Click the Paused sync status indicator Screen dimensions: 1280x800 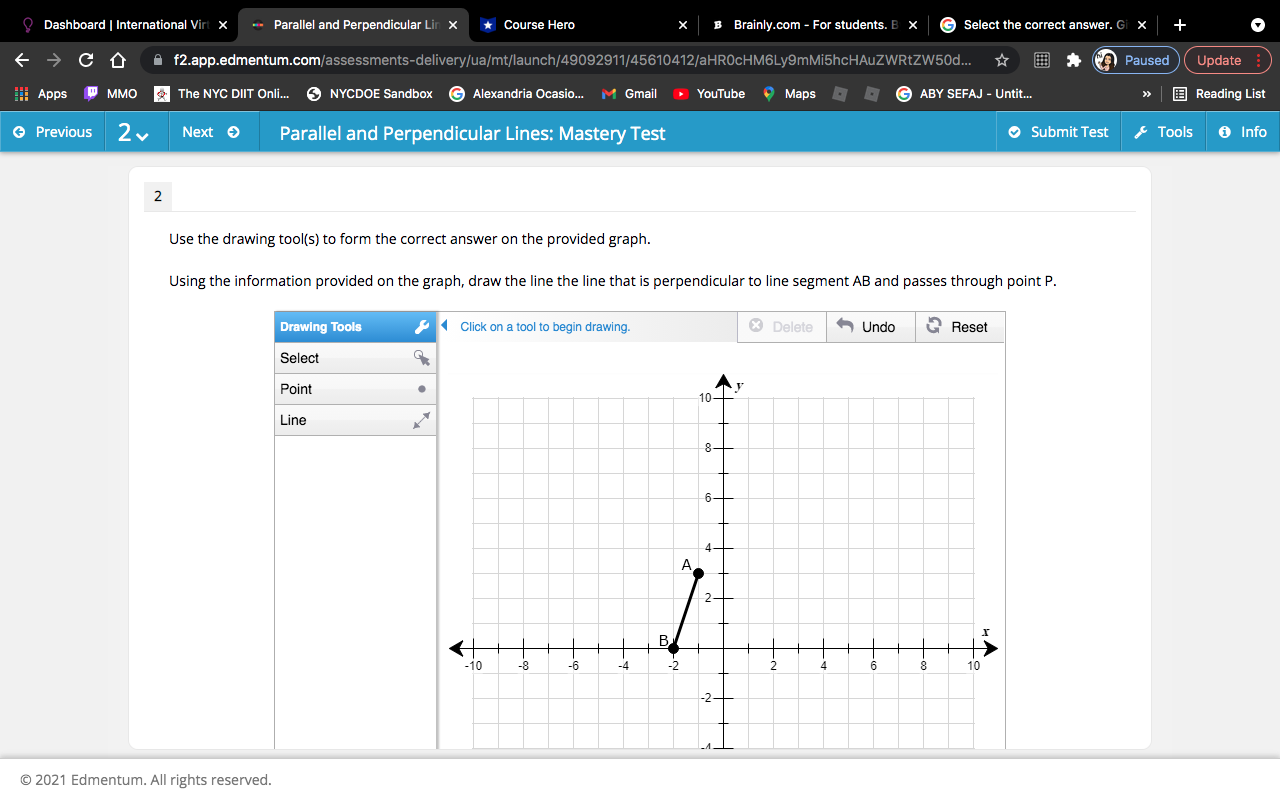coord(1135,59)
